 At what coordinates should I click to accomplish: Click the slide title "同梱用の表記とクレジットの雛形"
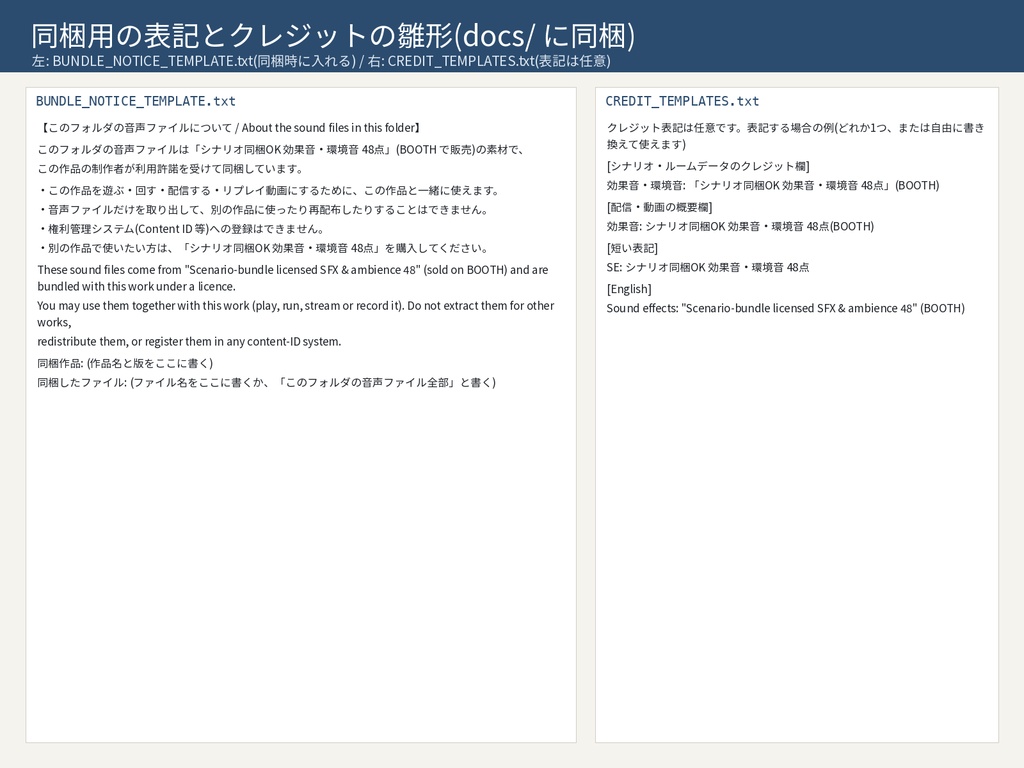(x=333, y=35)
